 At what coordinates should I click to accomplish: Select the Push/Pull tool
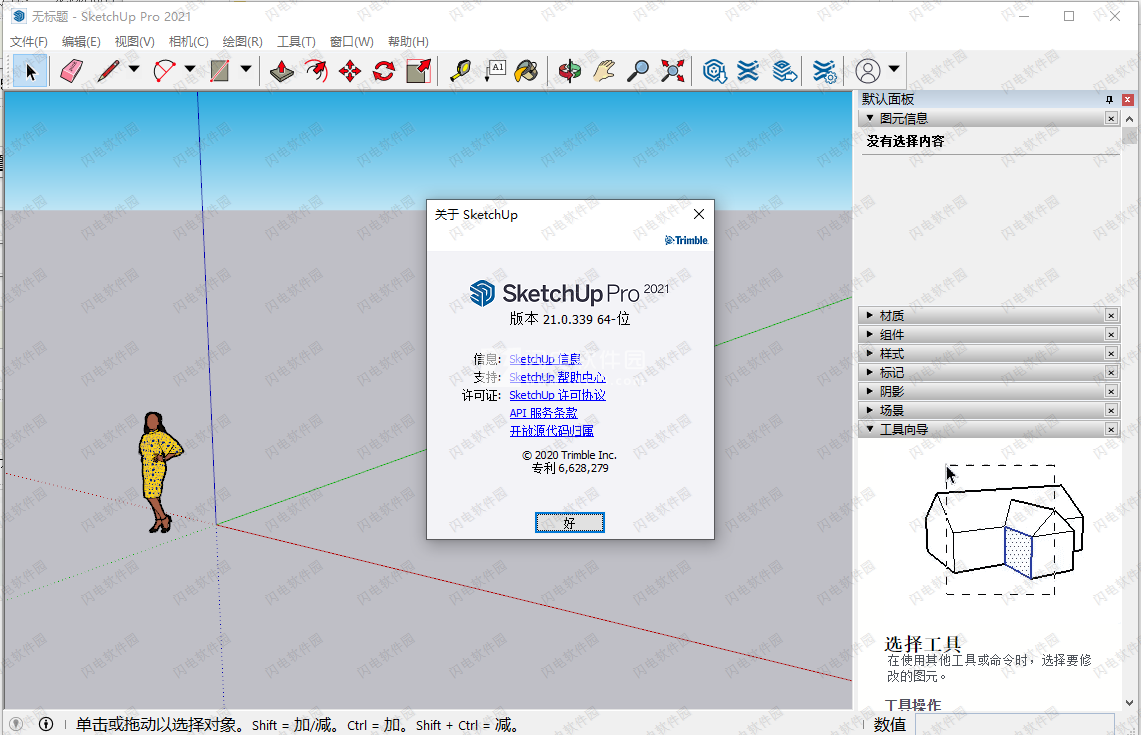coord(282,71)
